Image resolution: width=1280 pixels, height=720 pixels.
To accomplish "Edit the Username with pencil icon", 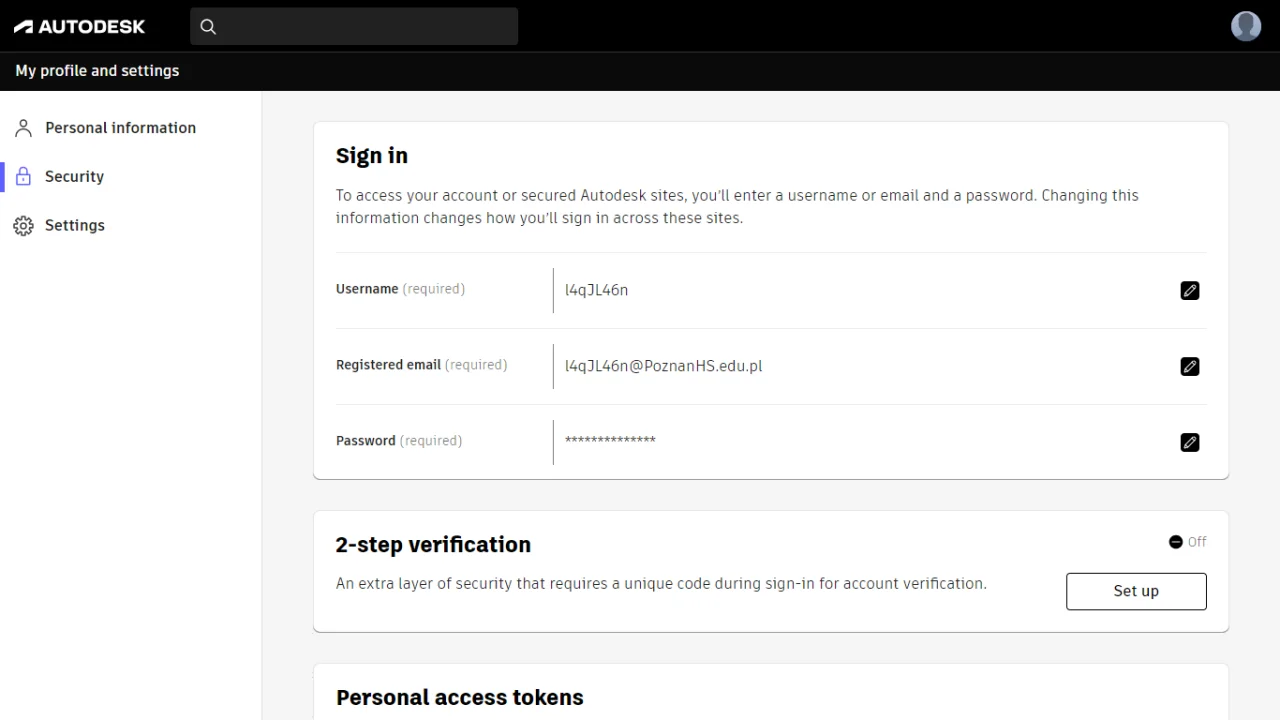I will [1190, 291].
